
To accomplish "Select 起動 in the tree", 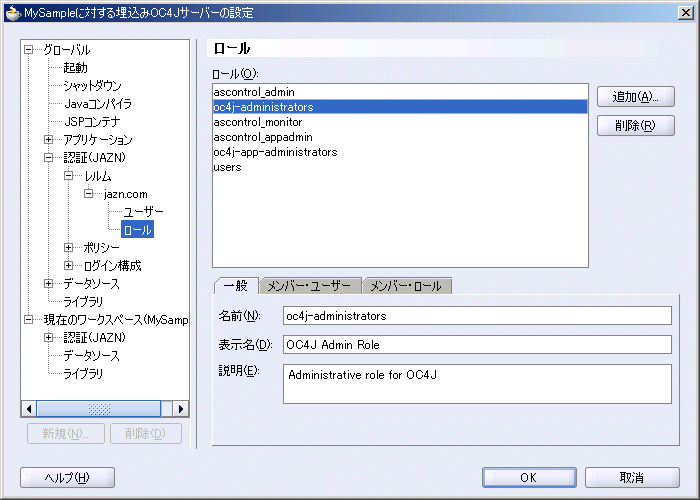I will (75, 67).
